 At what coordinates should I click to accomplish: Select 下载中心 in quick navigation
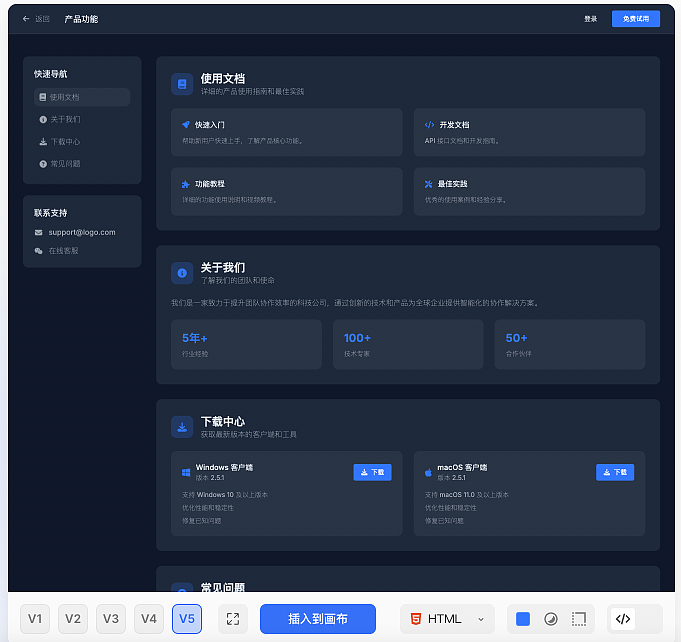click(x=82, y=142)
